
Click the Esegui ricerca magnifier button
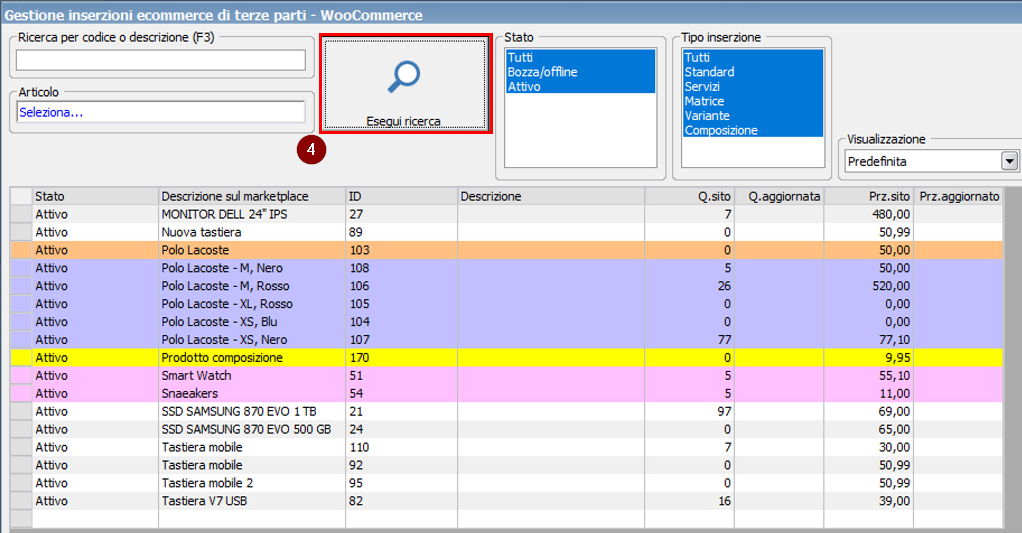[405, 84]
